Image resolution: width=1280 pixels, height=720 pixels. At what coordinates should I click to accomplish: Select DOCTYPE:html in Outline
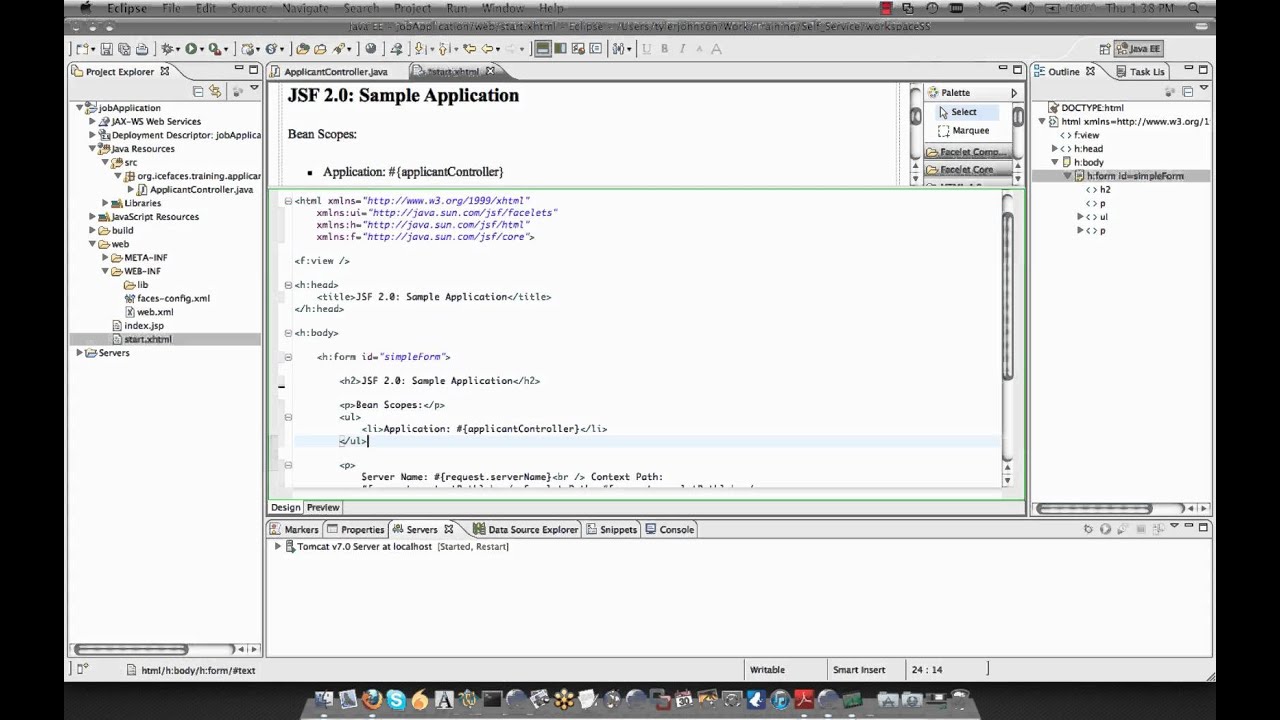click(x=1085, y=108)
